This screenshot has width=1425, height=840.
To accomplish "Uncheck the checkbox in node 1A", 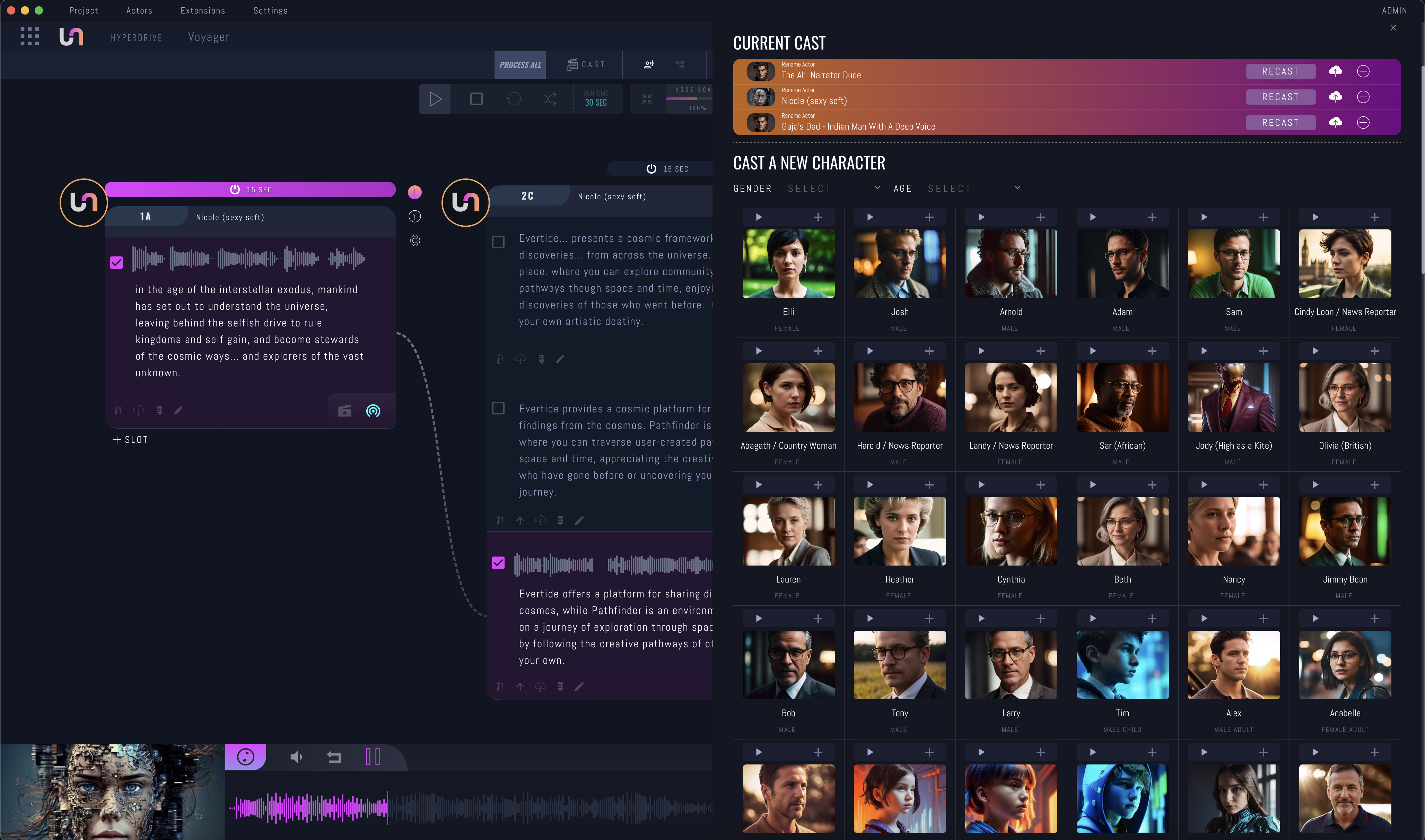I will [x=116, y=263].
